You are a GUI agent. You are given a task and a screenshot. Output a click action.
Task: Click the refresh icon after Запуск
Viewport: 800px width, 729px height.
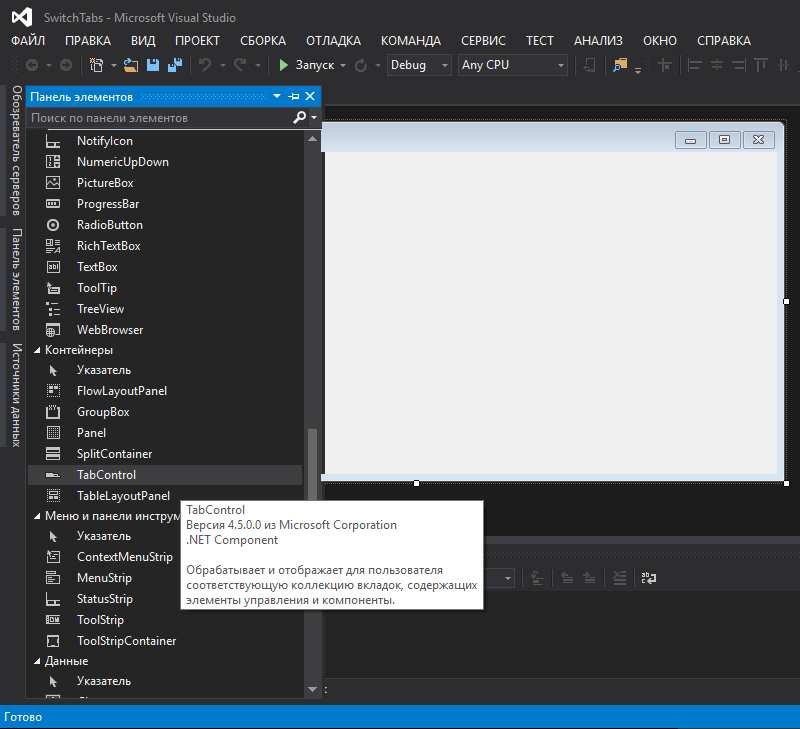pos(361,65)
